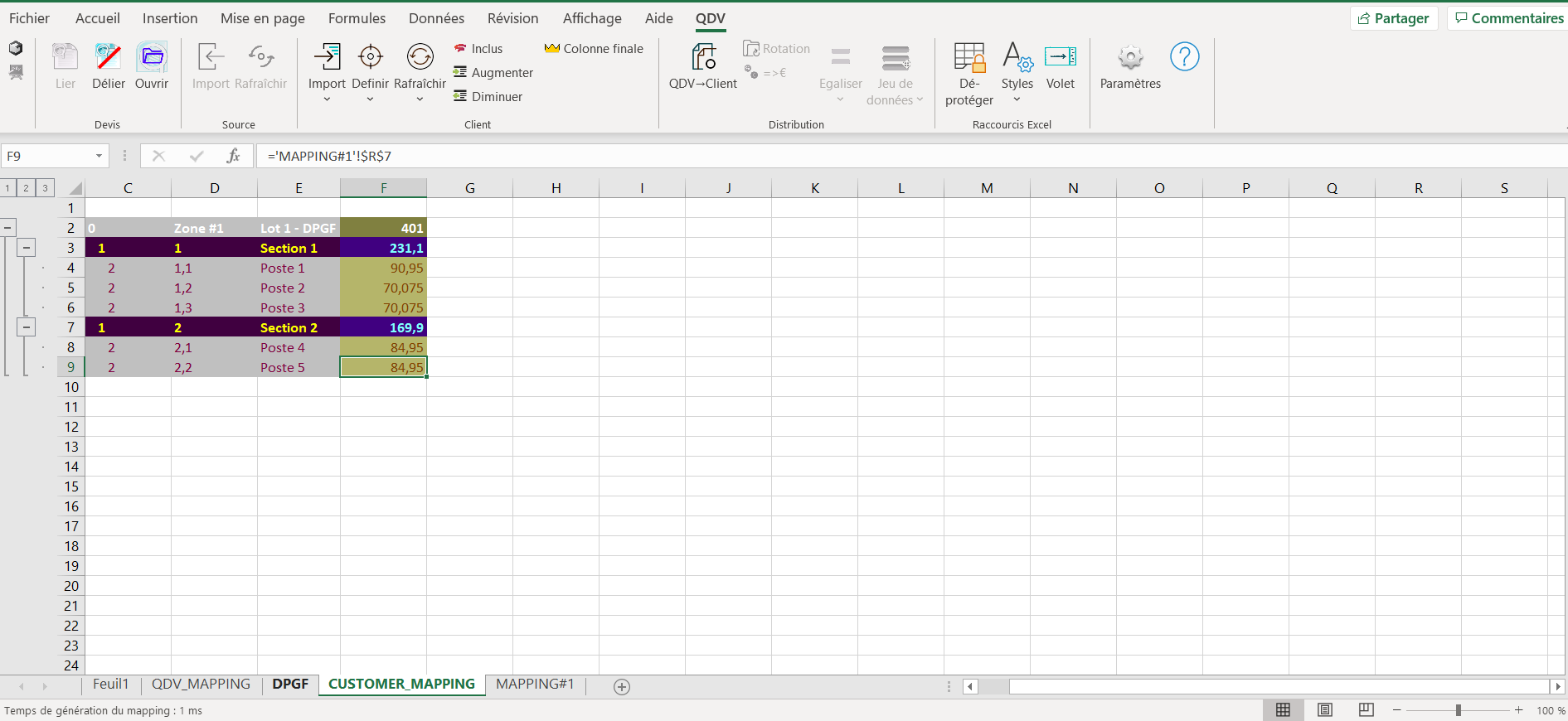Click the Lier icon in Devis group
The height and width of the screenshot is (721, 1568).
click(65, 57)
